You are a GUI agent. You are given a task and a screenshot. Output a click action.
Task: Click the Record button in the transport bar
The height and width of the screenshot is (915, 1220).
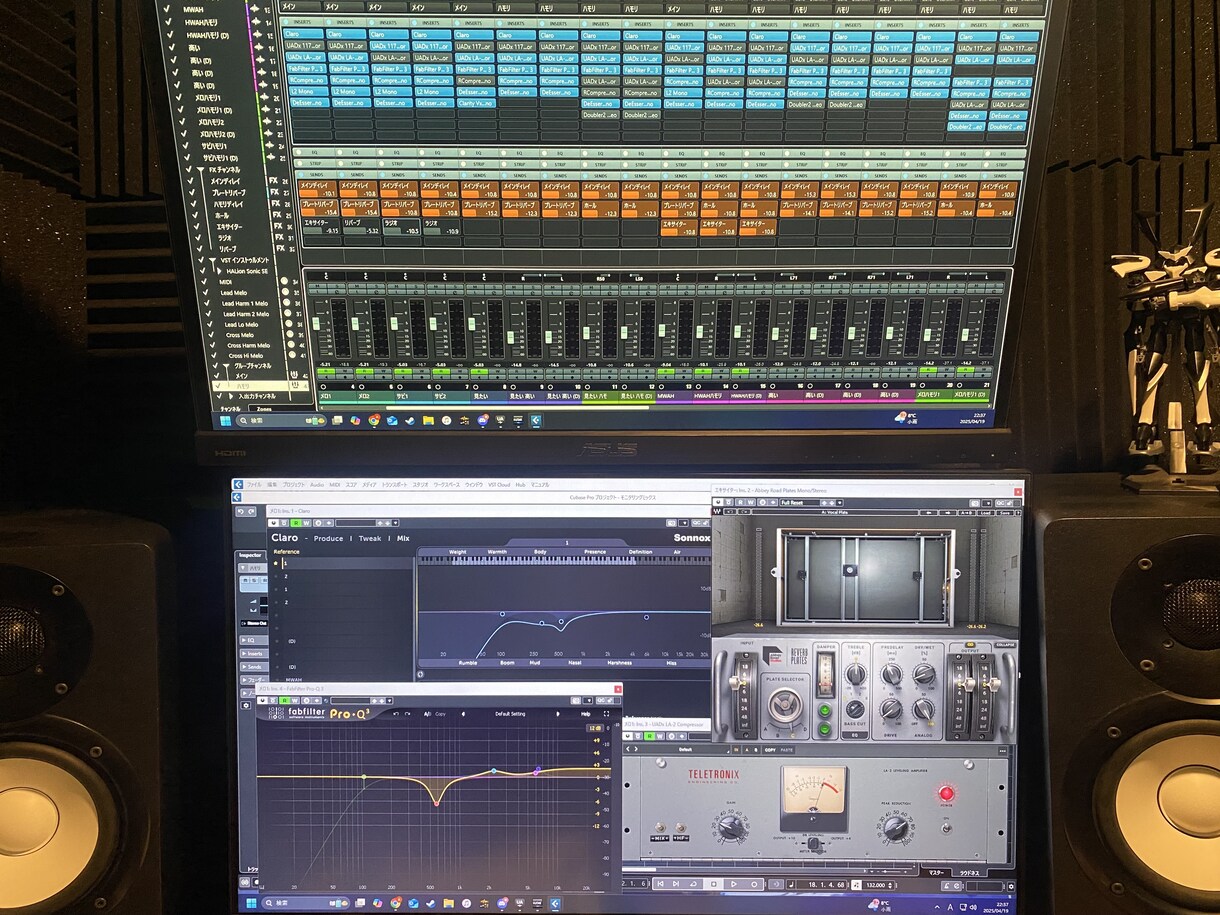(754, 884)
